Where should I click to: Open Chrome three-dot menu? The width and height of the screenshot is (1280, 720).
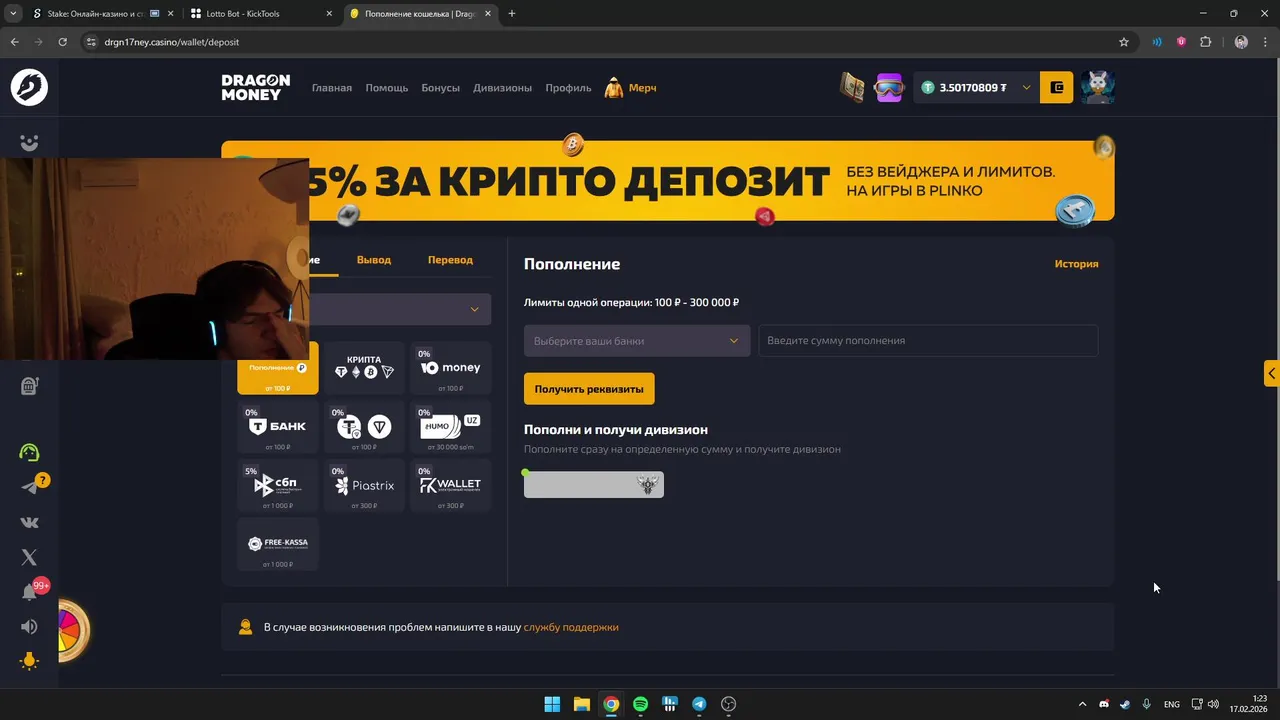point(1264,42)
